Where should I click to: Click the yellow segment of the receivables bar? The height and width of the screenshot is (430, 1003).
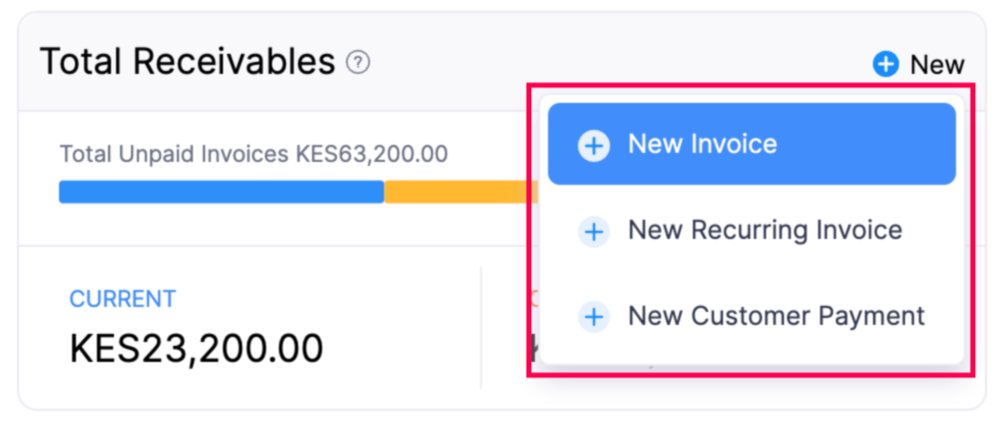pyautogui.click(x=455, y=191)
